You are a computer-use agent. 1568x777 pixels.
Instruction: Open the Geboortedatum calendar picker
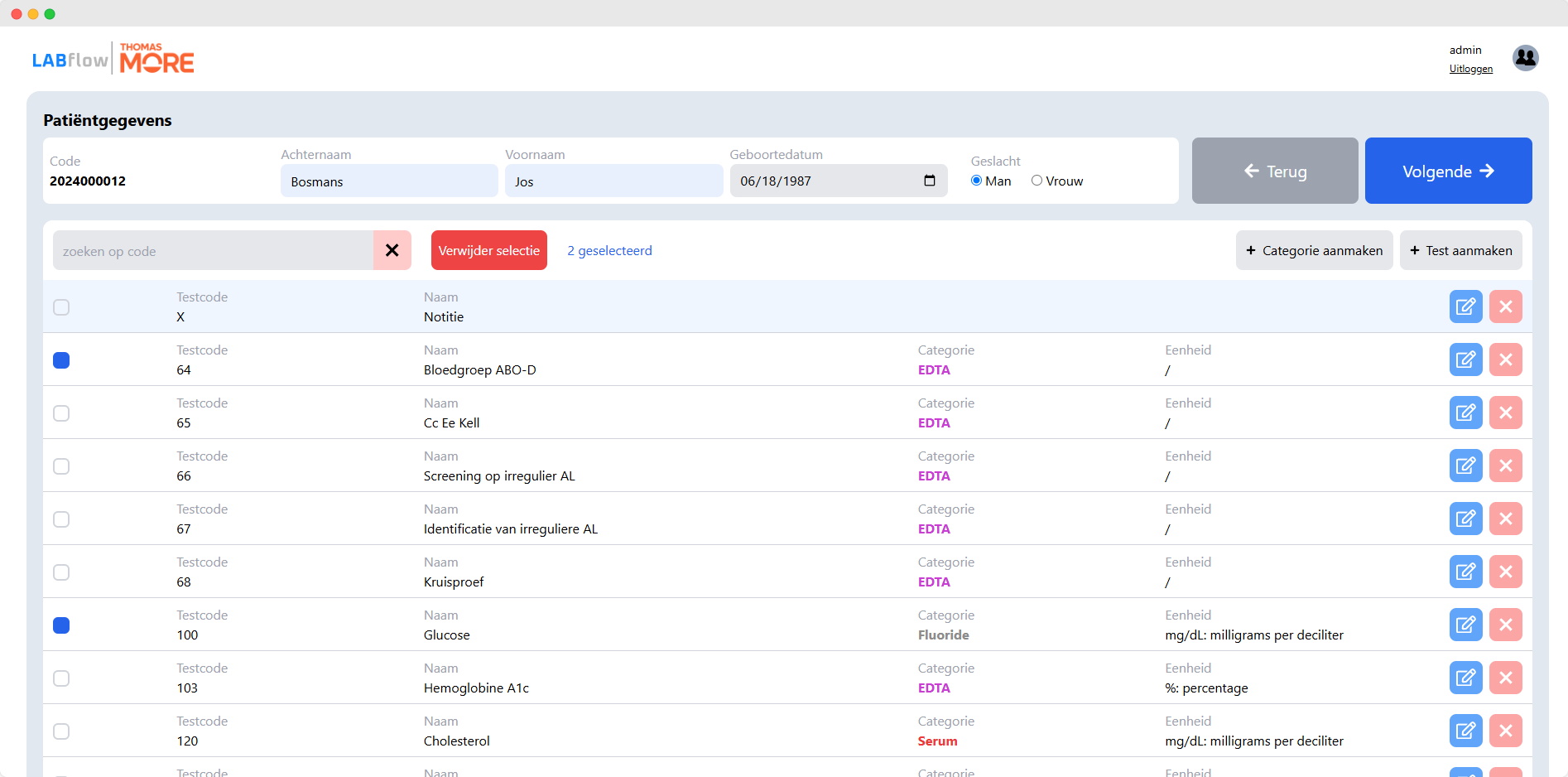pos(929,181)
